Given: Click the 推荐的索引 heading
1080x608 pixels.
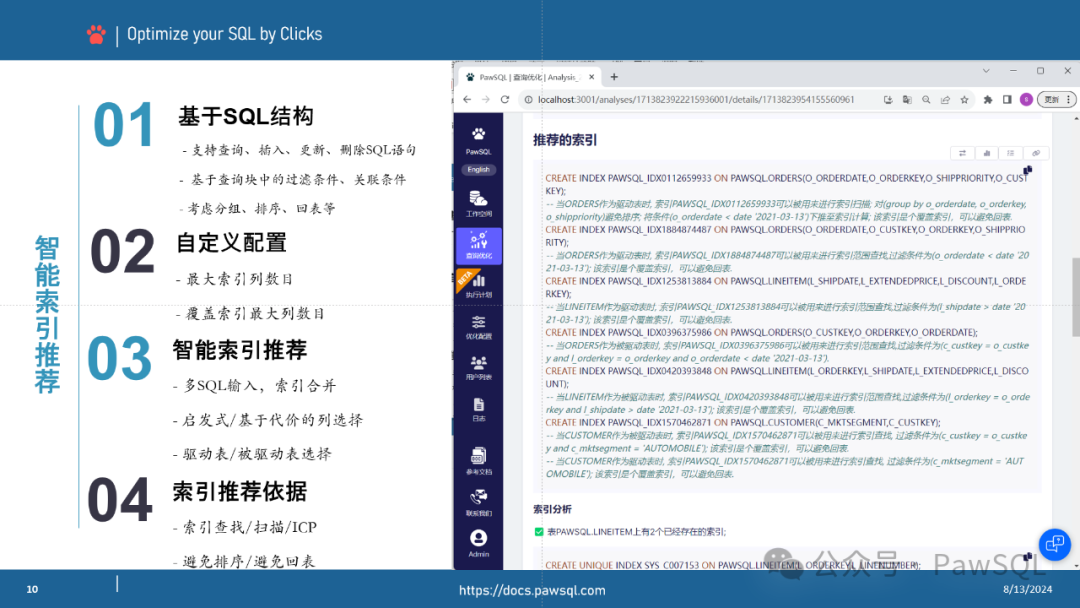Looking at the screenshot, I should (565, 140).
